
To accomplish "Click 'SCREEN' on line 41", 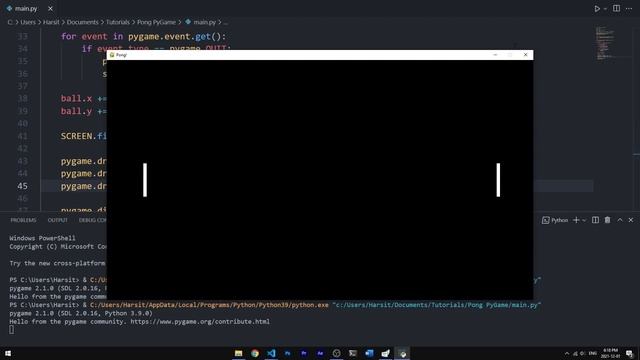I will tap(76, 136).
